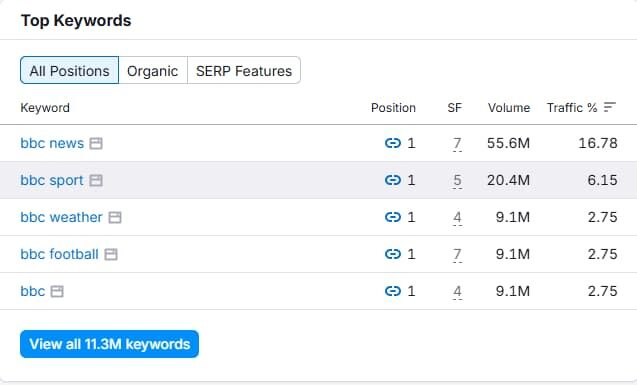Click SF value 7 for bbc news
Screen dimensions: 637x385
click(x=457, y=143)
